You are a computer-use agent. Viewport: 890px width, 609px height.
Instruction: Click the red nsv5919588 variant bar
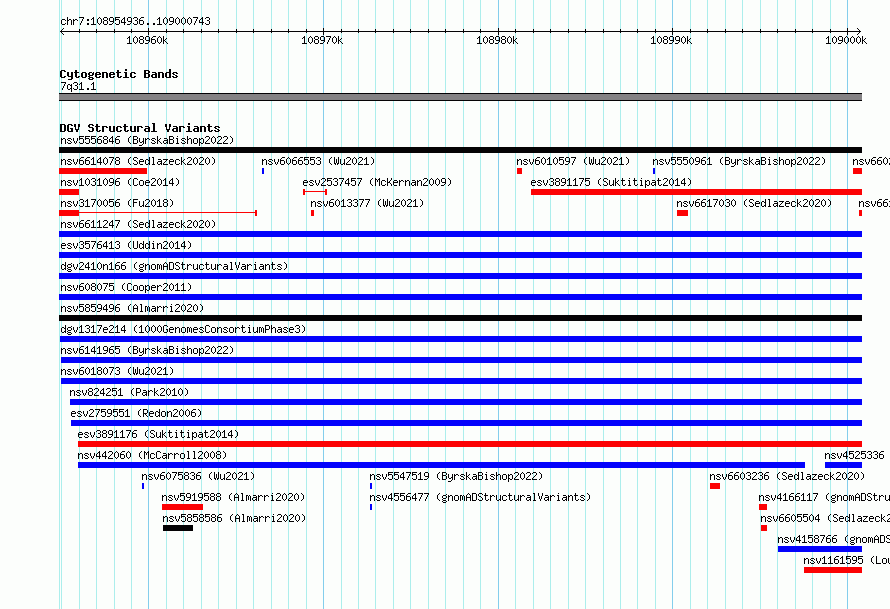coord(182,507)
